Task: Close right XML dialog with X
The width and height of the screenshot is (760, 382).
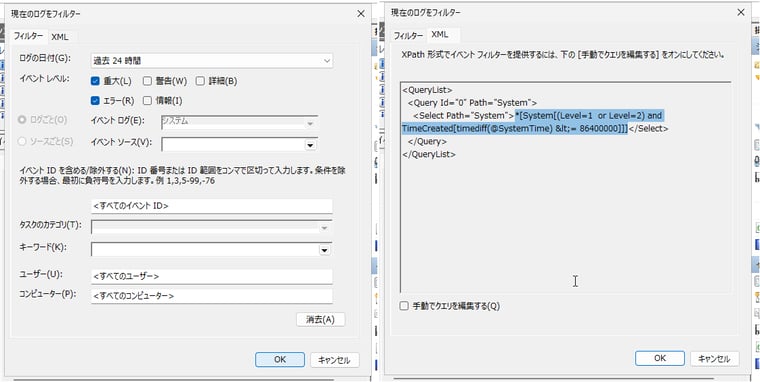Action: click(741, 13)
